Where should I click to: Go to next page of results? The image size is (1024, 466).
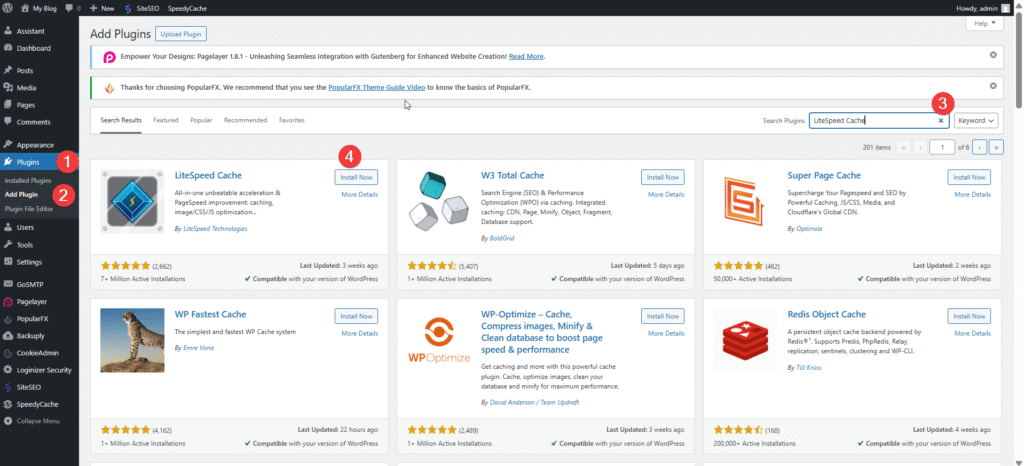(979, 148)
